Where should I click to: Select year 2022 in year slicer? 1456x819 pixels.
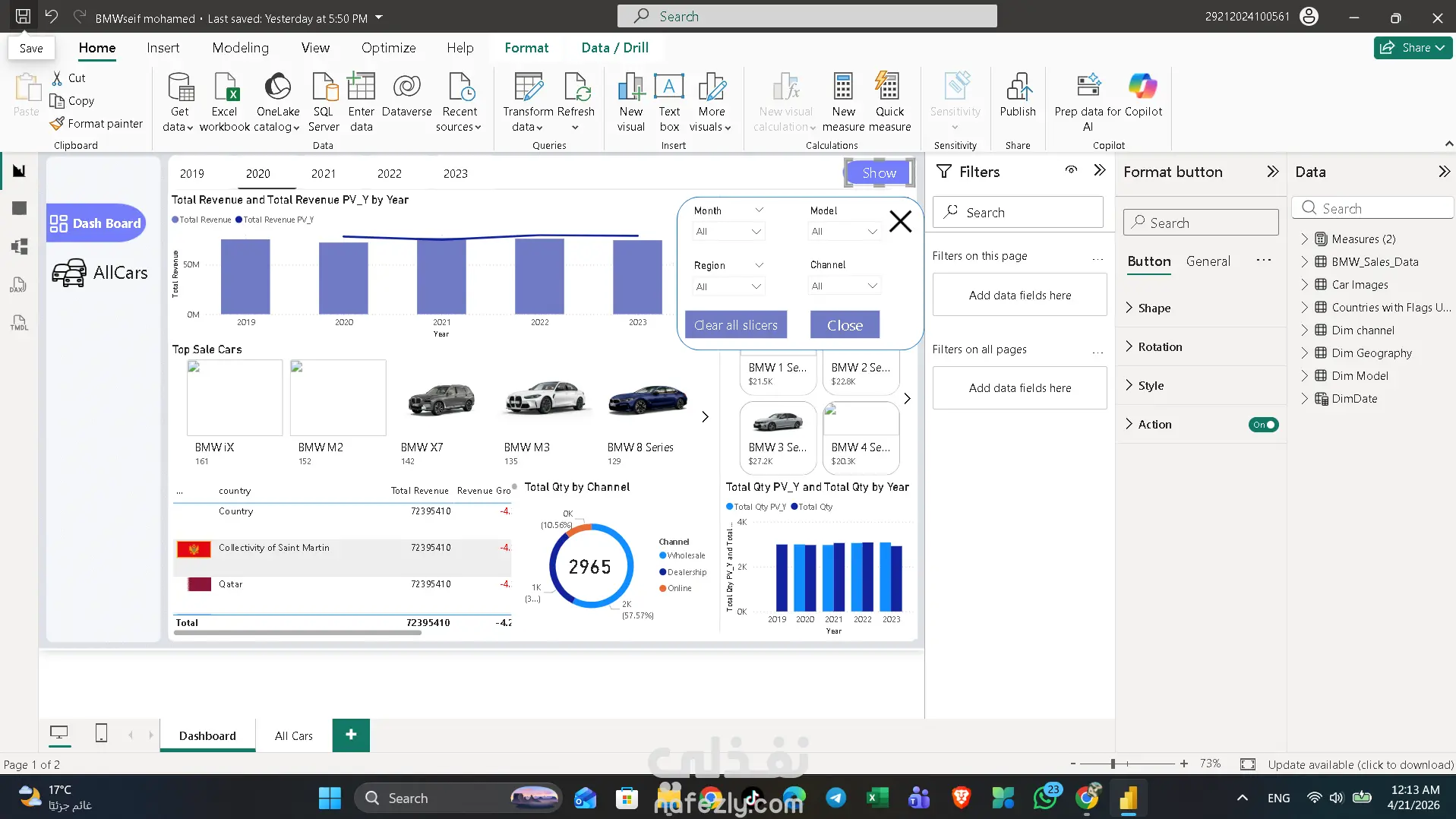pyautogui.click(x=390, y=174)
